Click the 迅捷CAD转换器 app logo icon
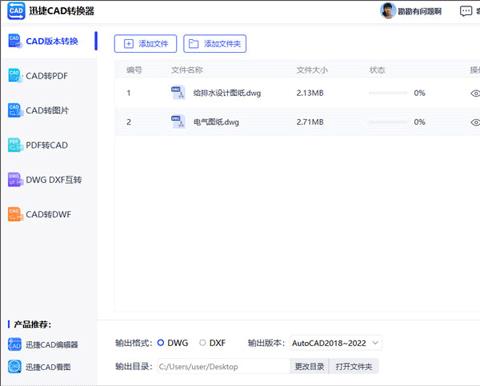The height and width of the screenshot is (386, 480). [16, 11]
